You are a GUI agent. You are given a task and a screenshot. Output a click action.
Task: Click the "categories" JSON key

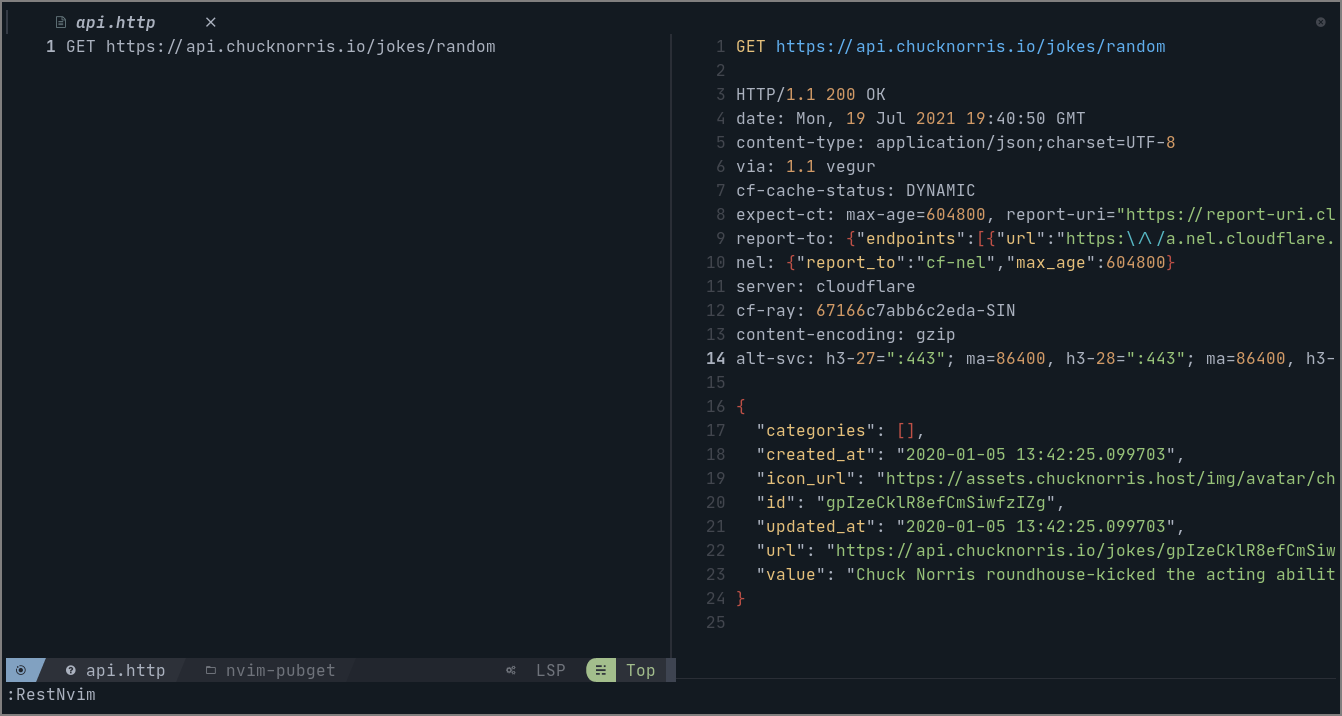coord(816,430)
